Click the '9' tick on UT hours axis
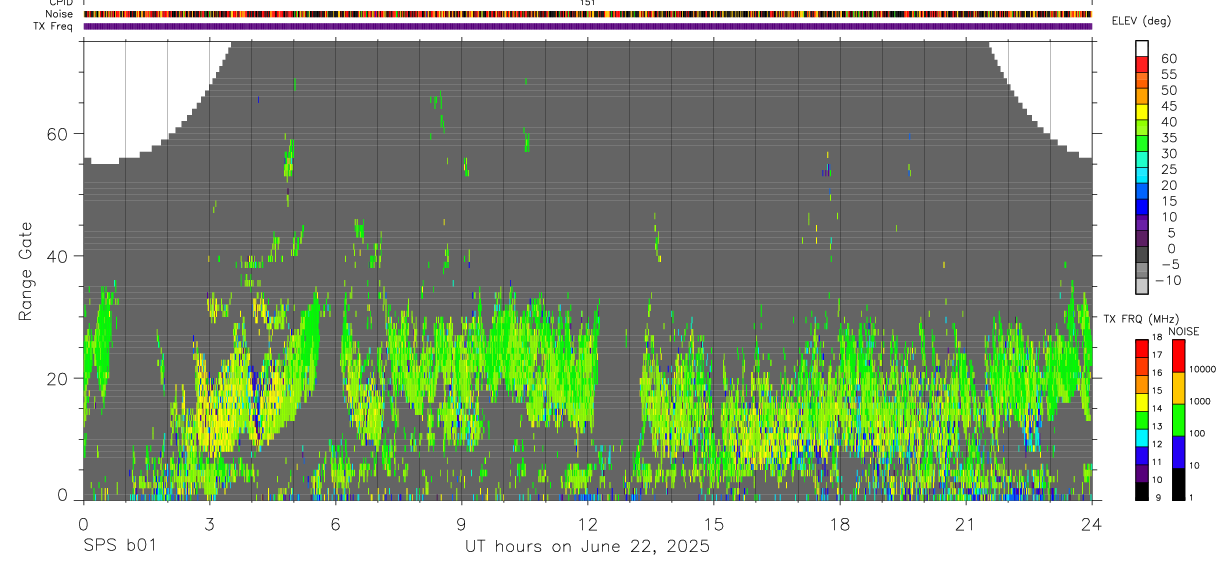 (x=461, y=523)
